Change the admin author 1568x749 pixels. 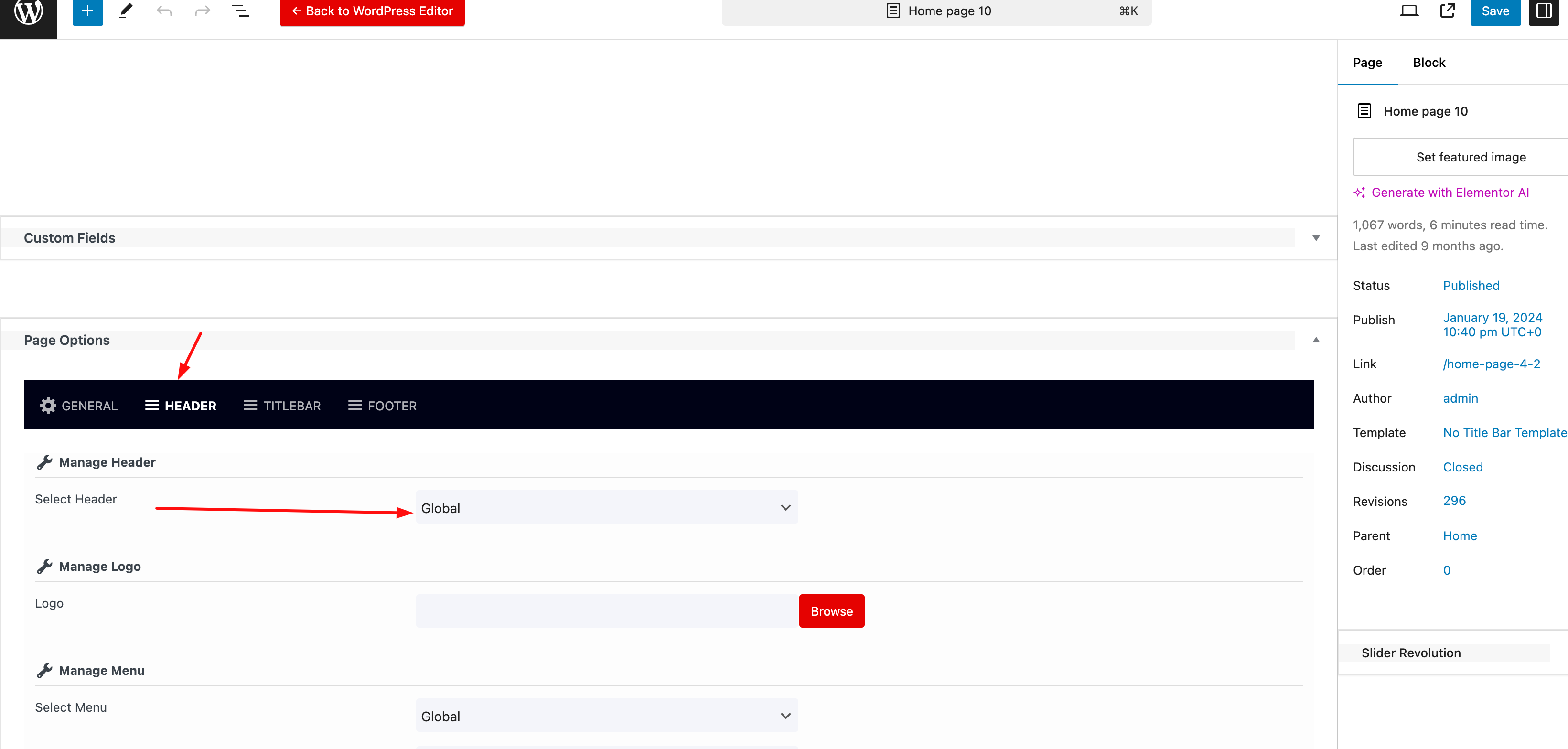point(1460,398)
